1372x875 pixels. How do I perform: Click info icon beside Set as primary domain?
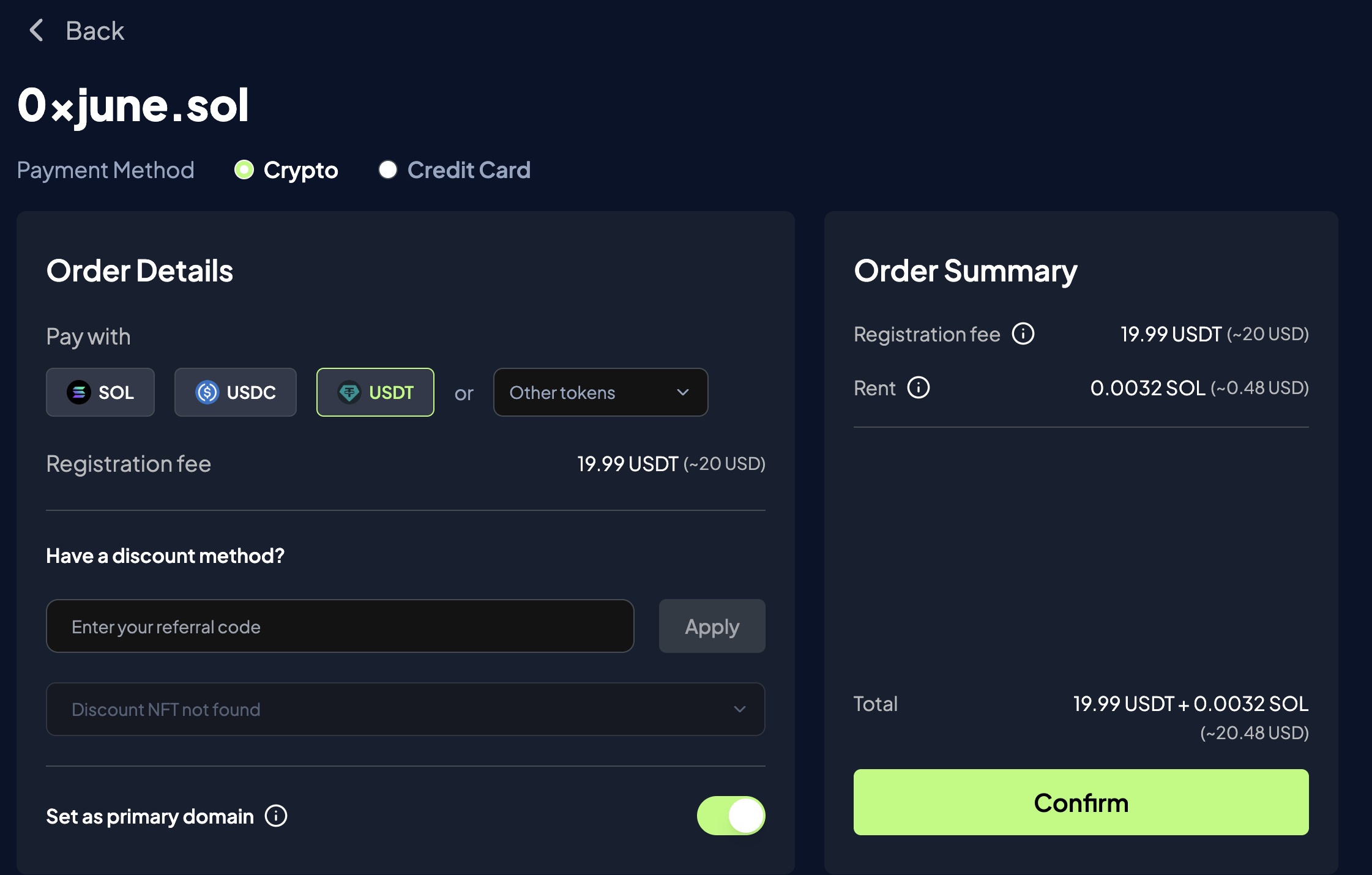point(276,816)
